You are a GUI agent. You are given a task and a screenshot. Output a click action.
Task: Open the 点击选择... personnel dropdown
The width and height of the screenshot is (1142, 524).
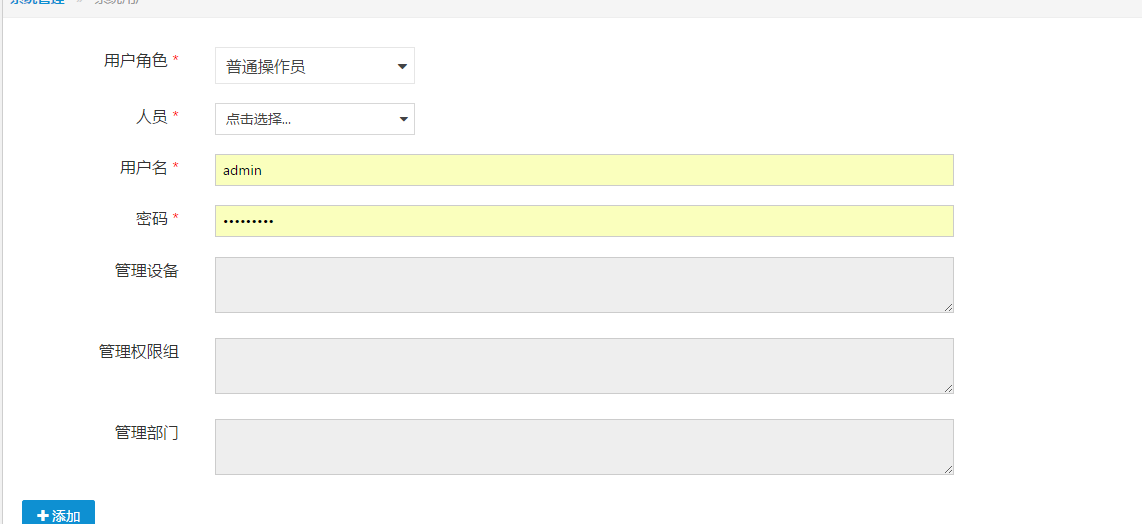point(315,119)
